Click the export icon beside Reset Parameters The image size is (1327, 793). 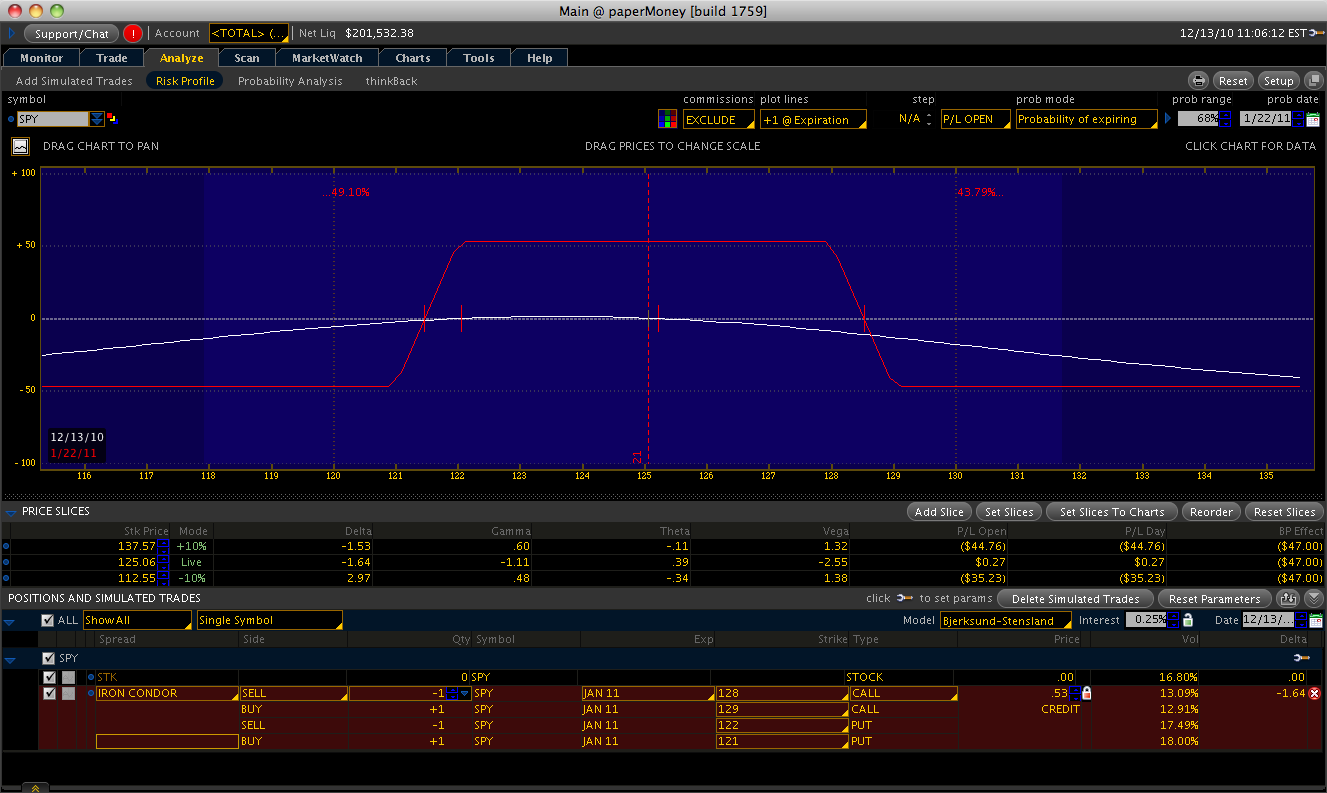point(1288,599)
